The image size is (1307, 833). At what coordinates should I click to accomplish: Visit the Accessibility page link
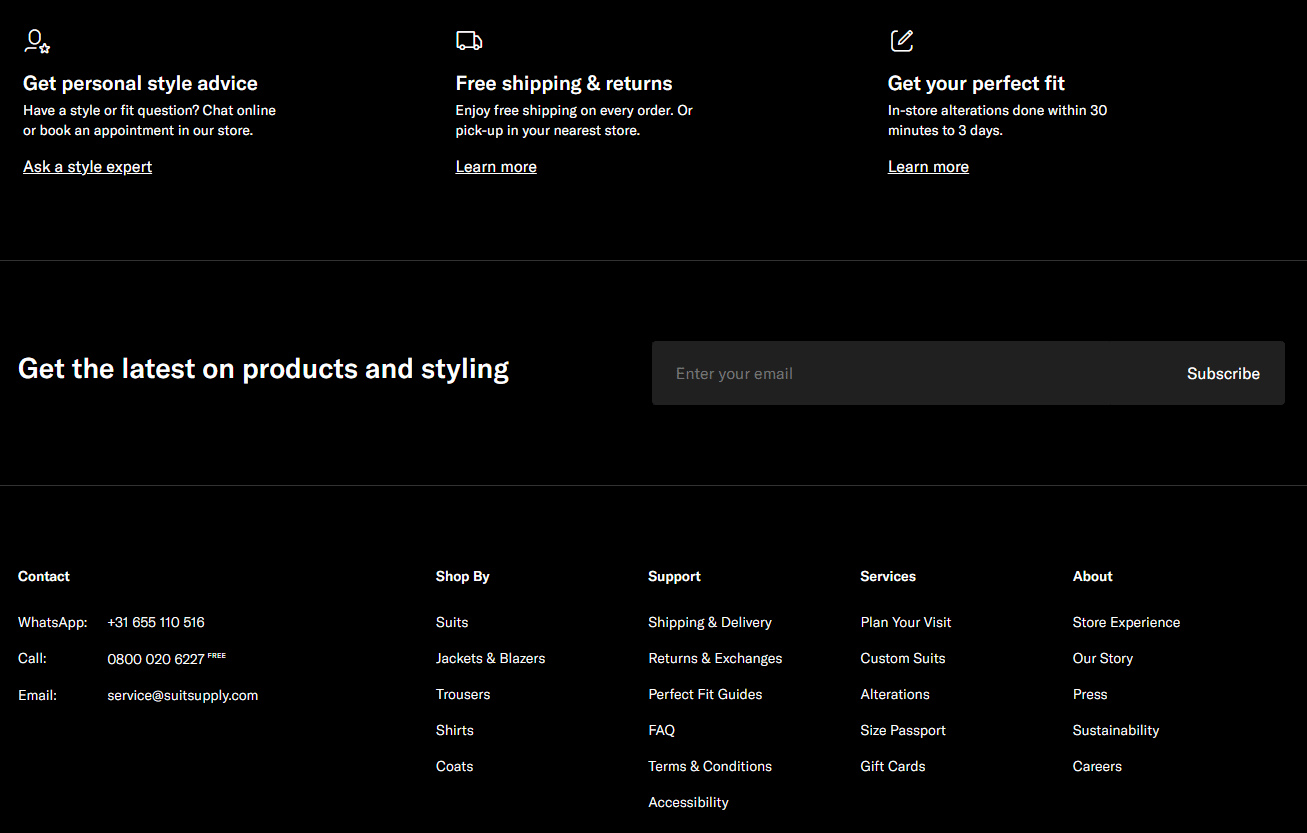click(x=688, y=802)
